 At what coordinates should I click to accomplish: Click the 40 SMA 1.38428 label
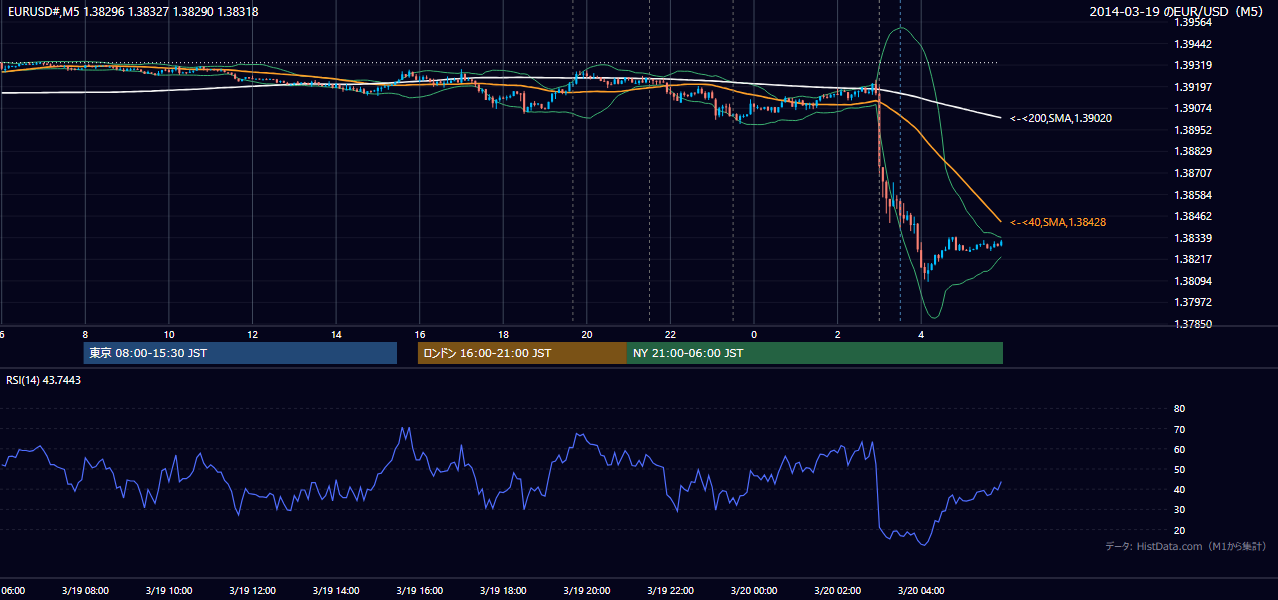click(1058, 222)
